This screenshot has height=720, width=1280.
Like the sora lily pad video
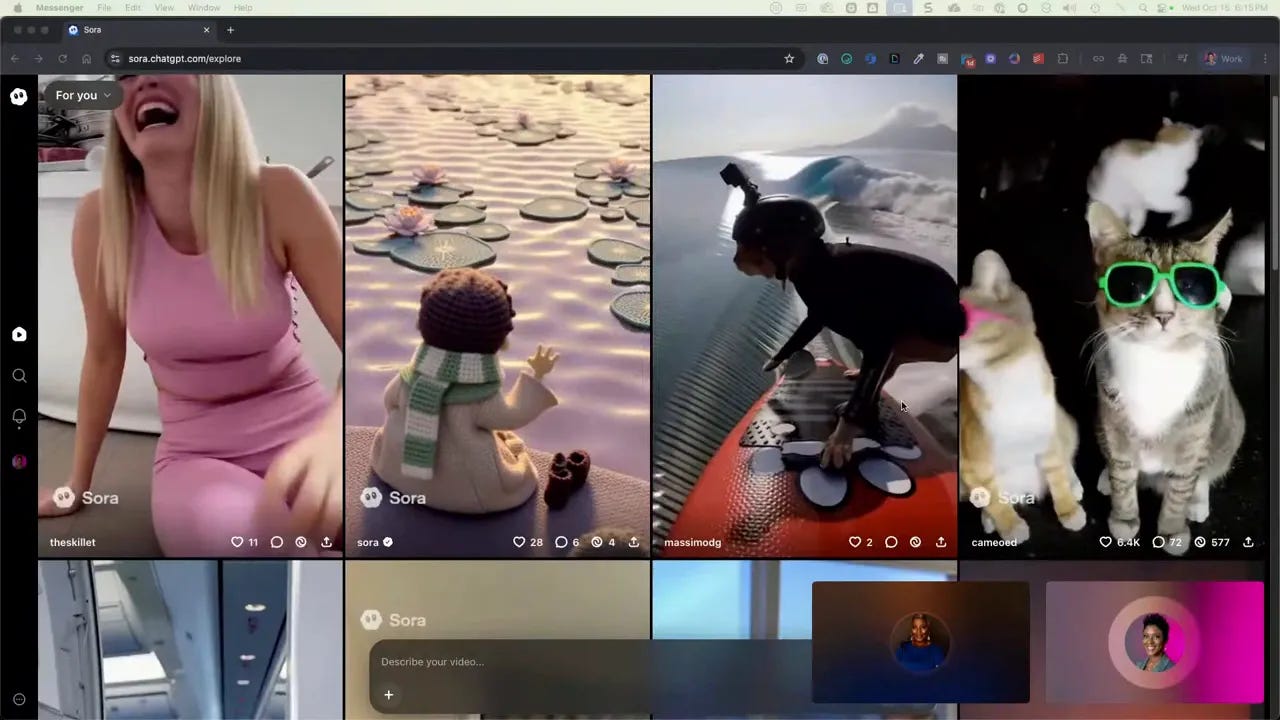[519, 542]
